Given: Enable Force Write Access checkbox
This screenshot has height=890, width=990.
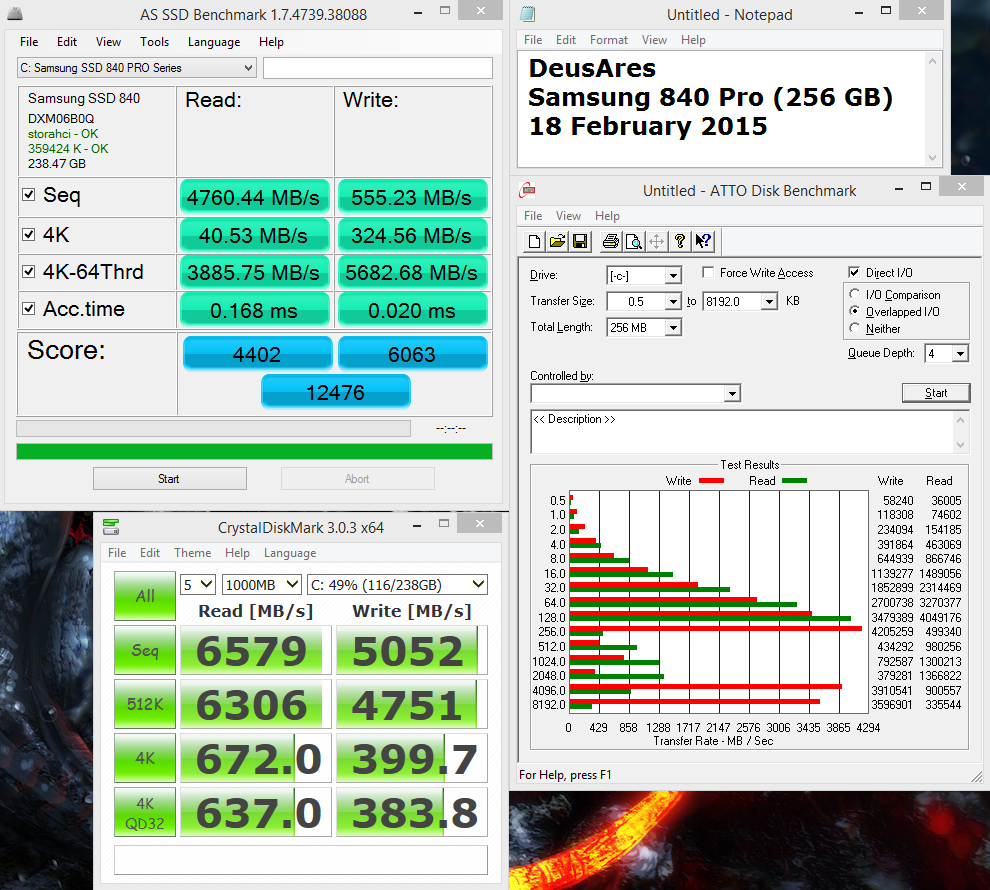Looking at the screenshot, I should 708,273.
